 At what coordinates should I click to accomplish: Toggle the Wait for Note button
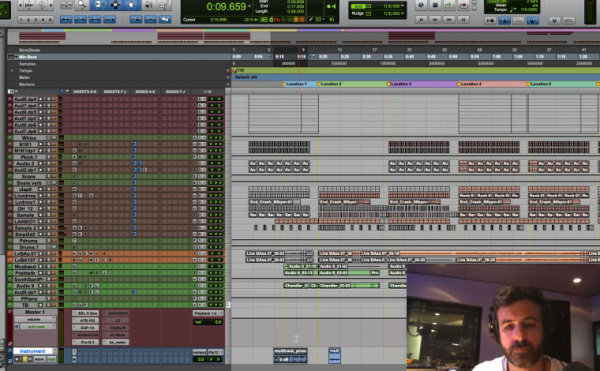click(x=490, y=20)
